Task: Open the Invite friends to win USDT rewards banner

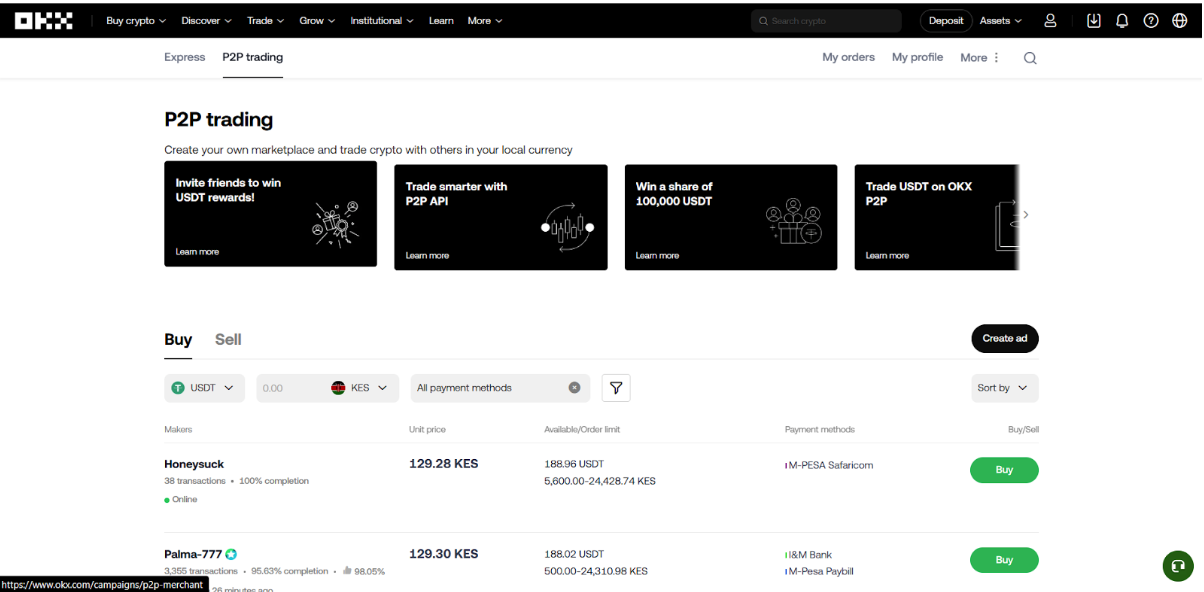Action: coord(271,214)
